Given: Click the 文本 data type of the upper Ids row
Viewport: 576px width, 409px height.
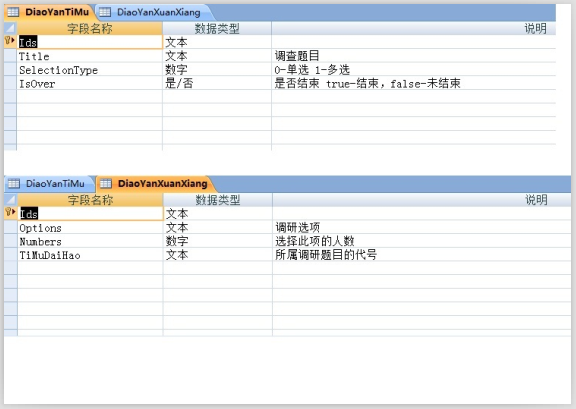Looking at the screenshot, I should coord(217,42).
